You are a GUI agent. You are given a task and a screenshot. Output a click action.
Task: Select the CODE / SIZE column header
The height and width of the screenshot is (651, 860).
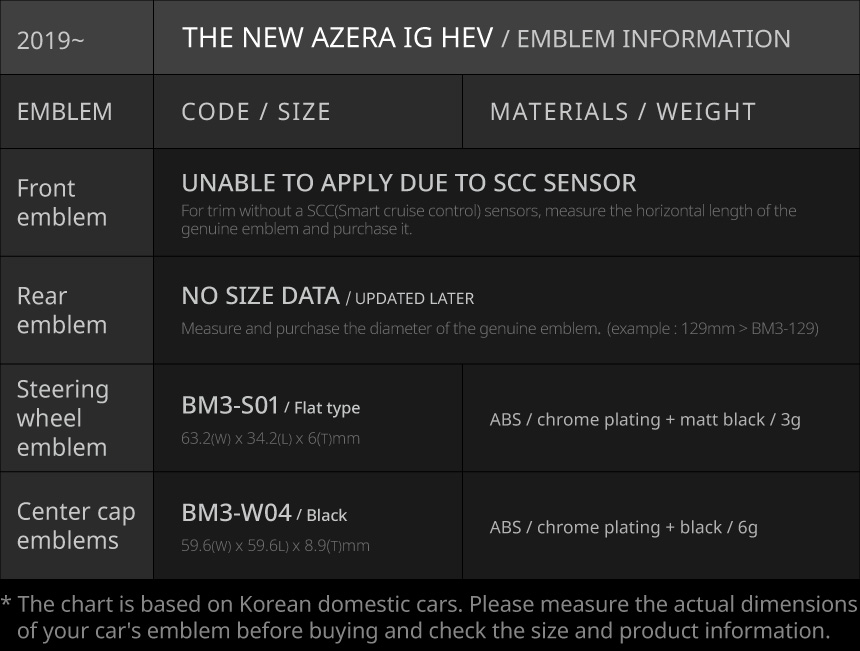pos(256,112)
